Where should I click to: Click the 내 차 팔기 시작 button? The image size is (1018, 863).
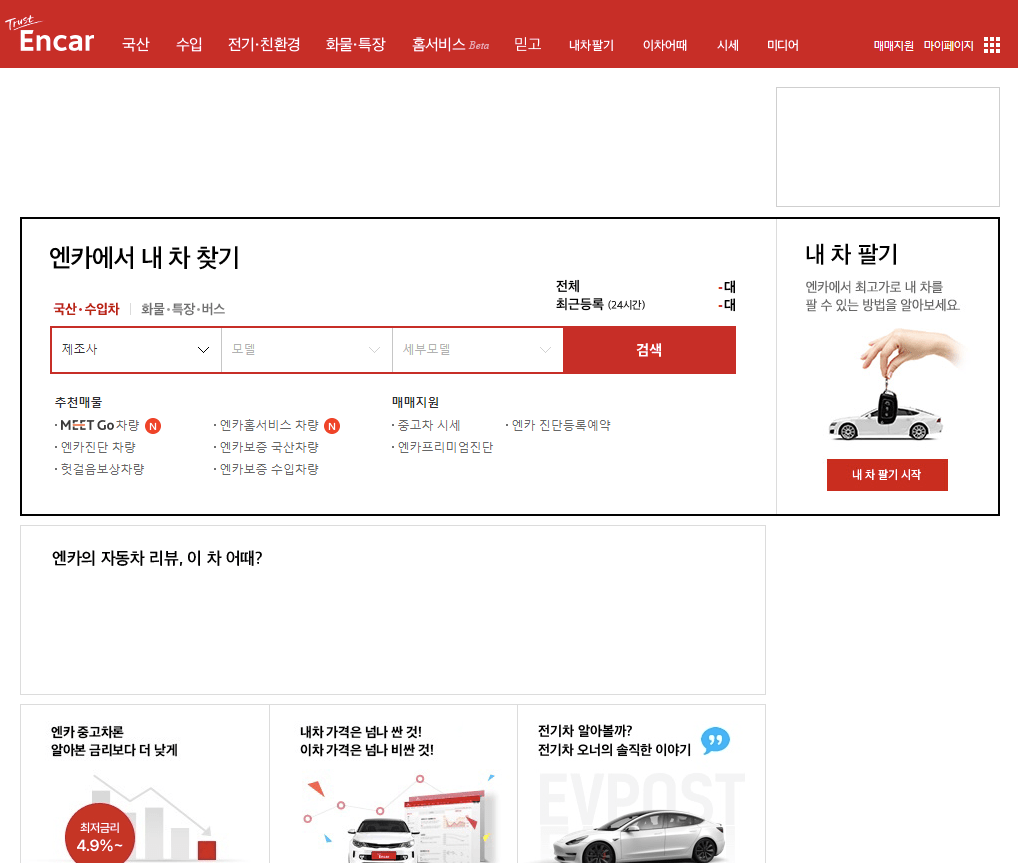click(x=887, y=475)
